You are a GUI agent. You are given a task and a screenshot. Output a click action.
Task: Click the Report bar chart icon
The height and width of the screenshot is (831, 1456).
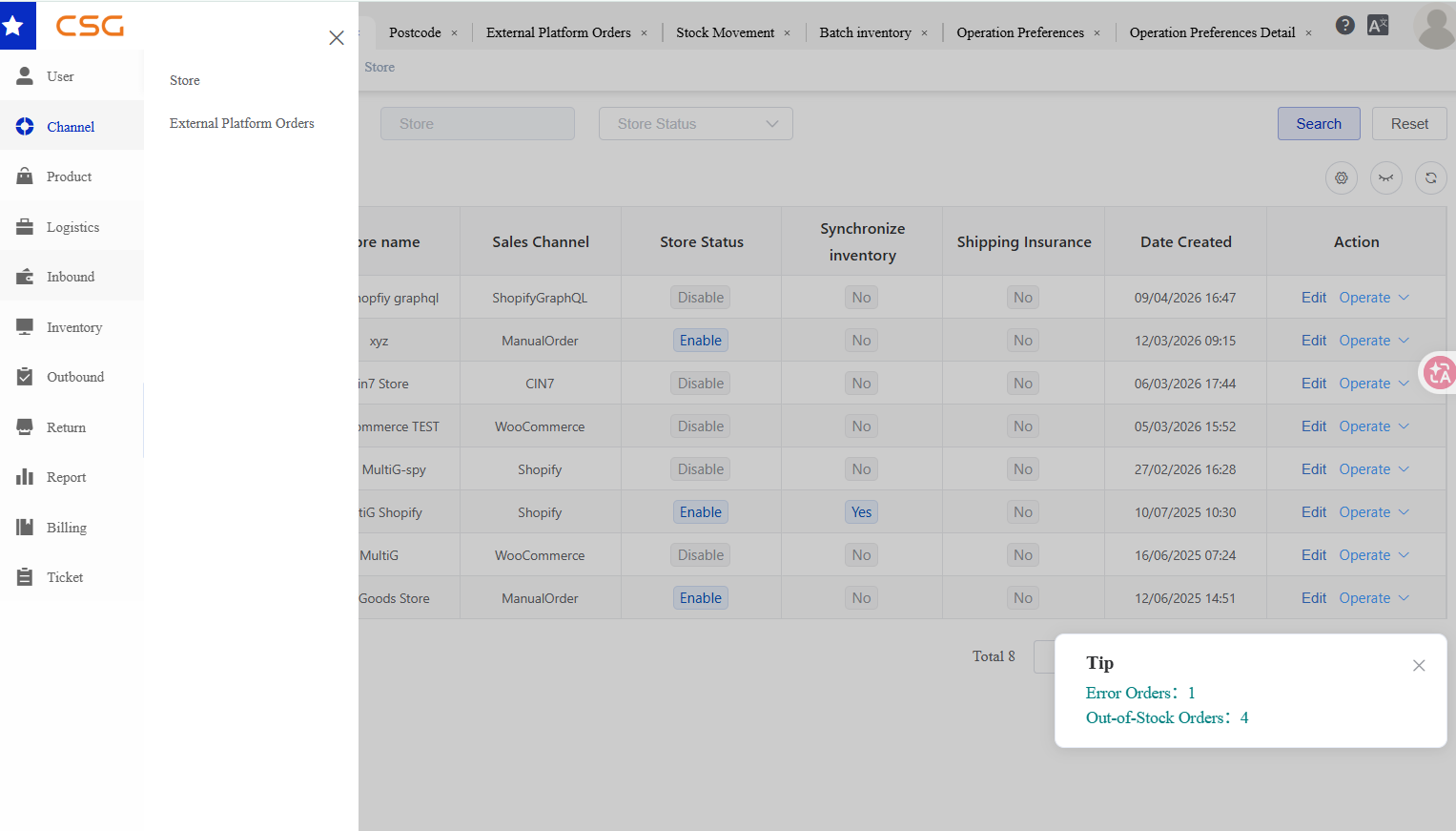point(25,476)
